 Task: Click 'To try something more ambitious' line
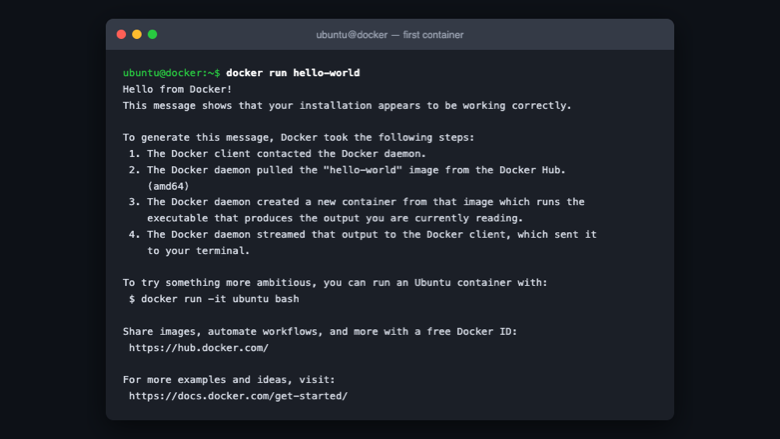335,283
